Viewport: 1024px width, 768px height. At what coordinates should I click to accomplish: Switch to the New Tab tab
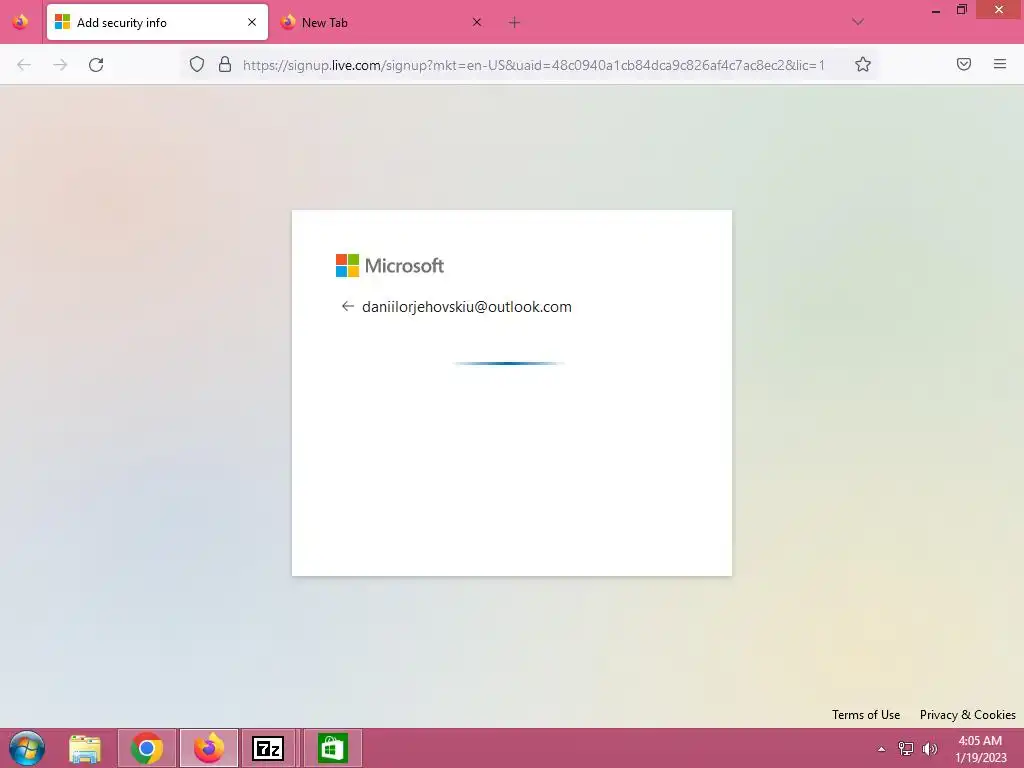pos(382,22)
